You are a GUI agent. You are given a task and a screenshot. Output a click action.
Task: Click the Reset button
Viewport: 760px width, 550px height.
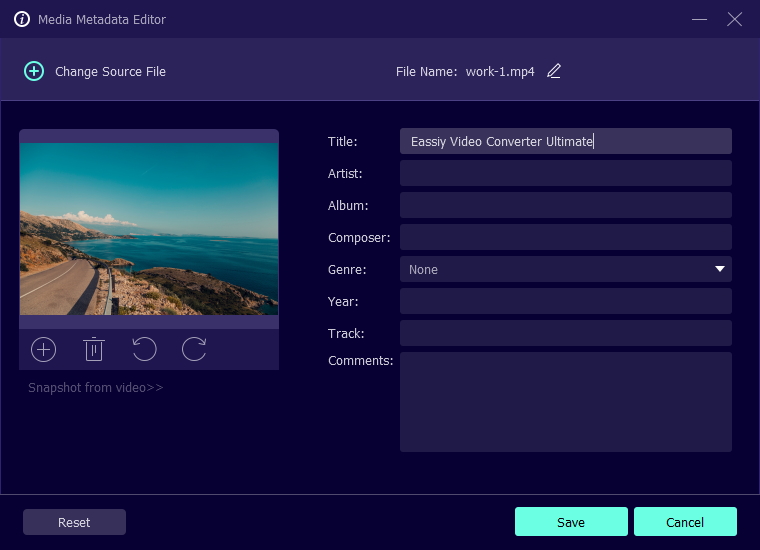coord(74,522)
